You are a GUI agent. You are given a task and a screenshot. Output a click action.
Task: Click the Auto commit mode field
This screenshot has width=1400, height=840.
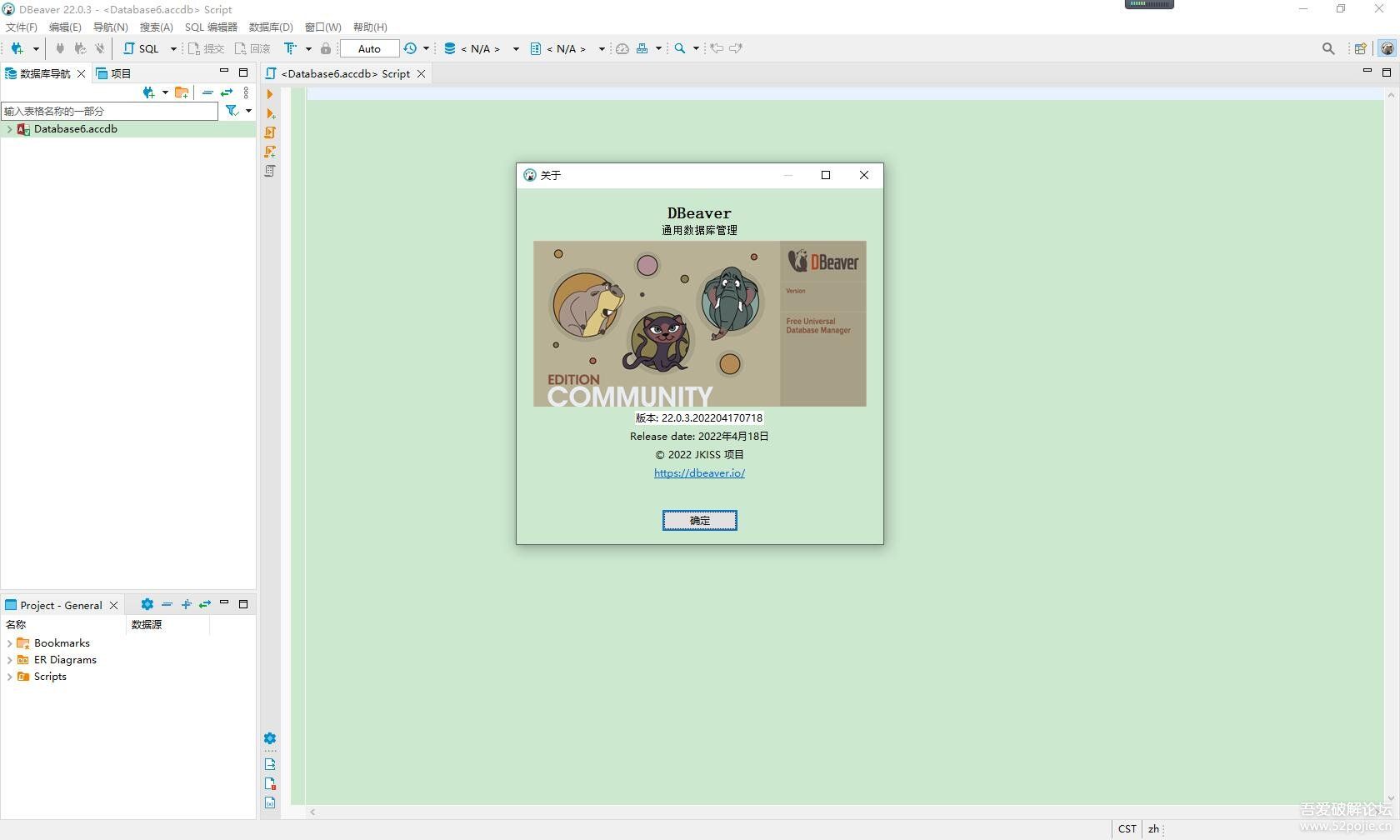click(369, 48)
